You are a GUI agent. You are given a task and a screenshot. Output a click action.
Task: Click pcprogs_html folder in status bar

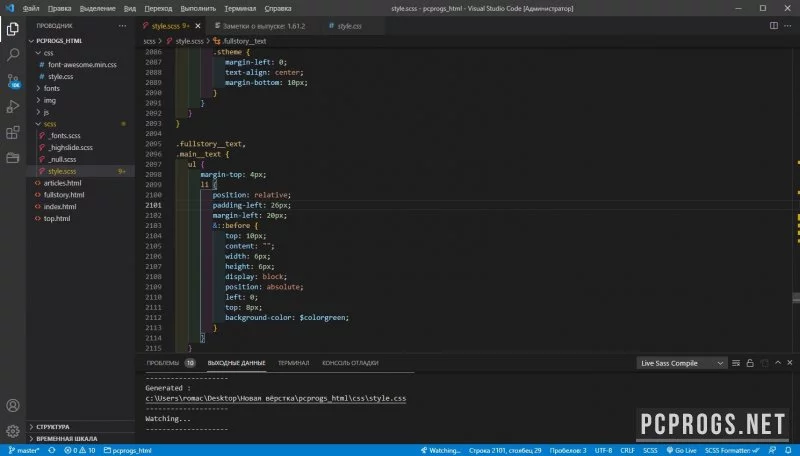pyautogui.click(x=128, y=450)
